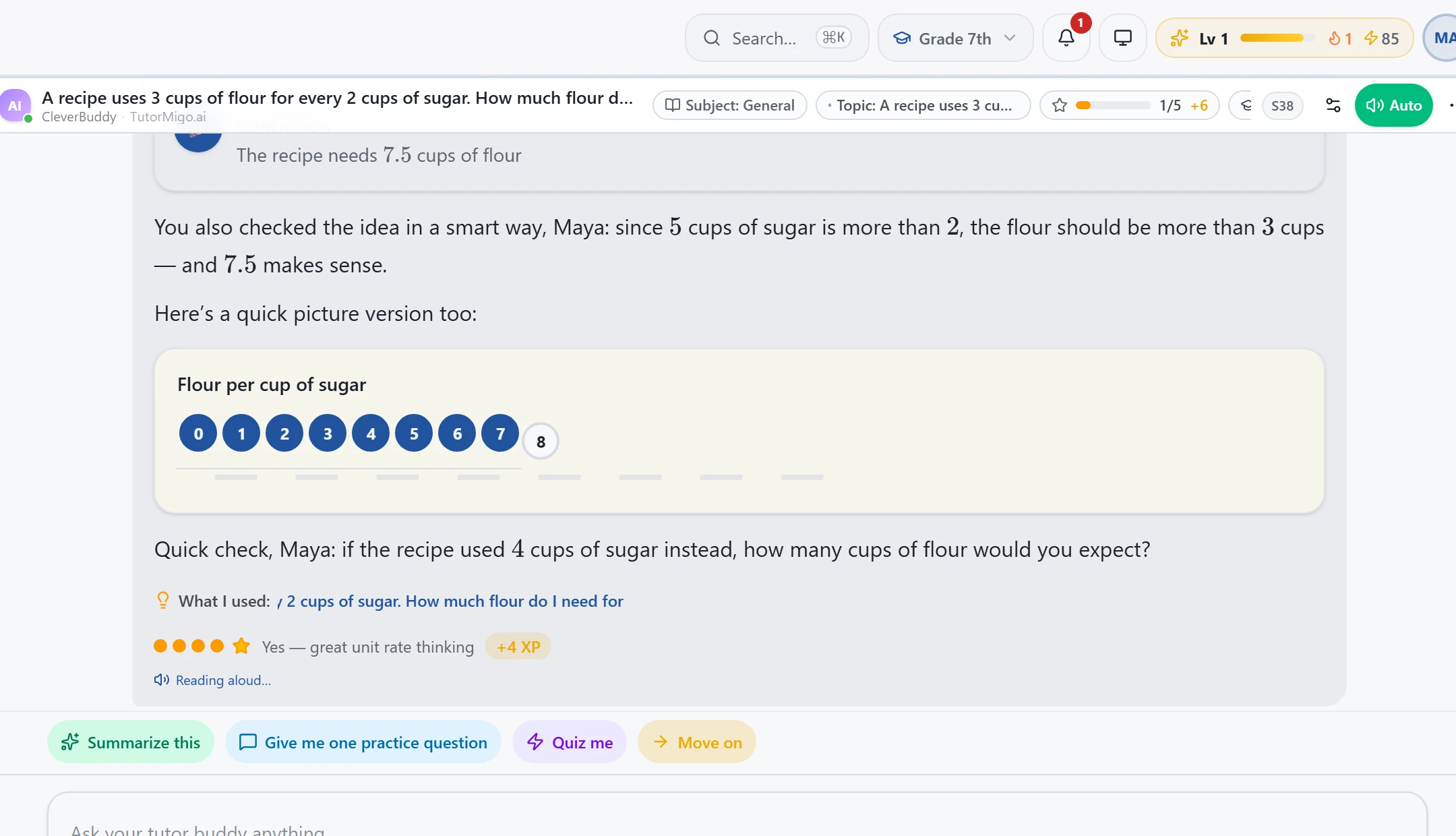The height and width of the screenshot is (836, 1456).
Task: Click the What I used lightbulb icon
Action: pos(162,600)
